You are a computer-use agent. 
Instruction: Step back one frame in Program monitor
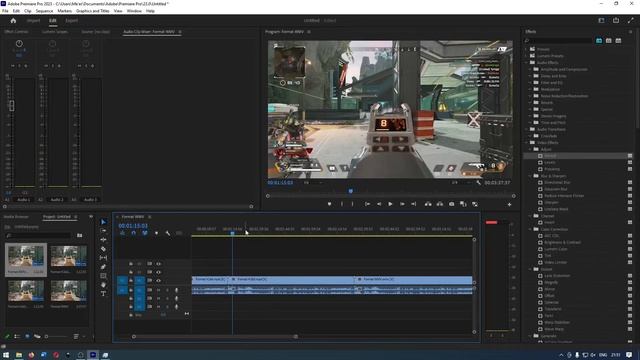[x=379, y=204]
